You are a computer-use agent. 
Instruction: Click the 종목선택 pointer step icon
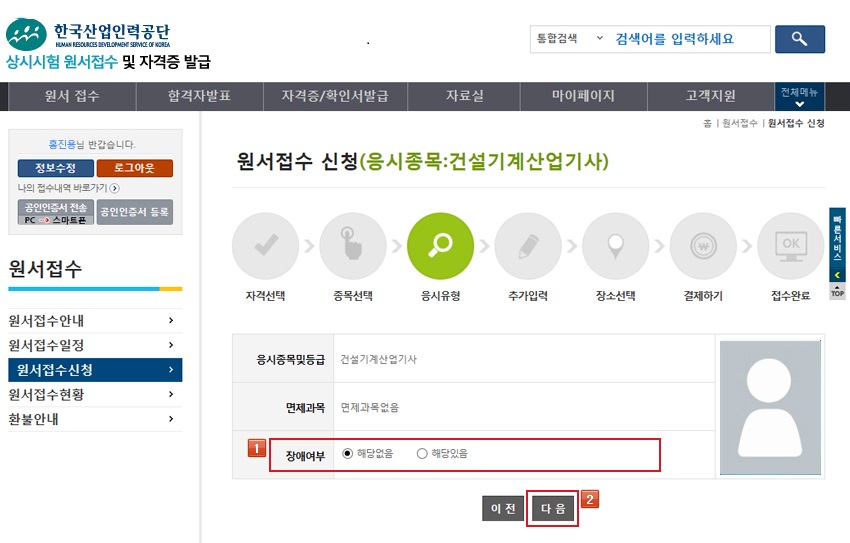[352, 246]
